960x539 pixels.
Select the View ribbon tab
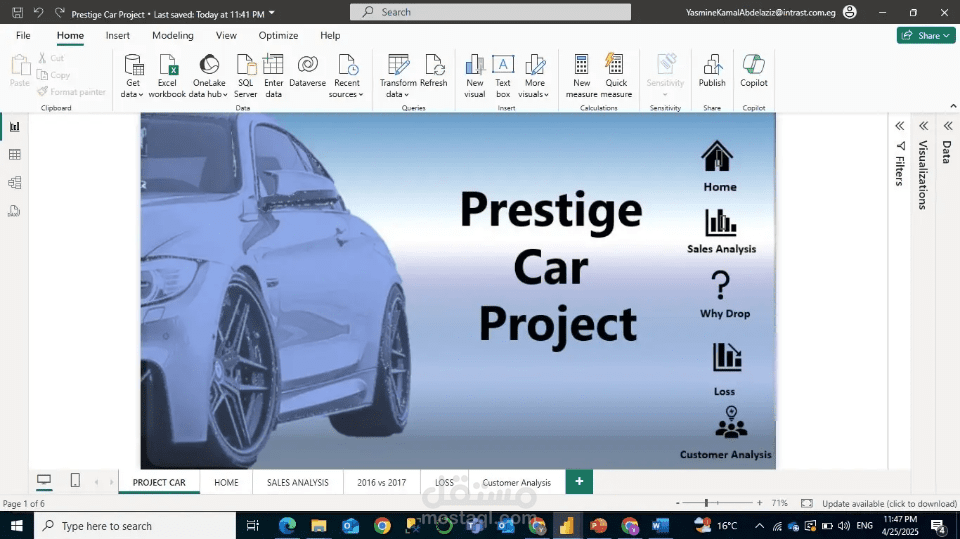coord(226,36)
